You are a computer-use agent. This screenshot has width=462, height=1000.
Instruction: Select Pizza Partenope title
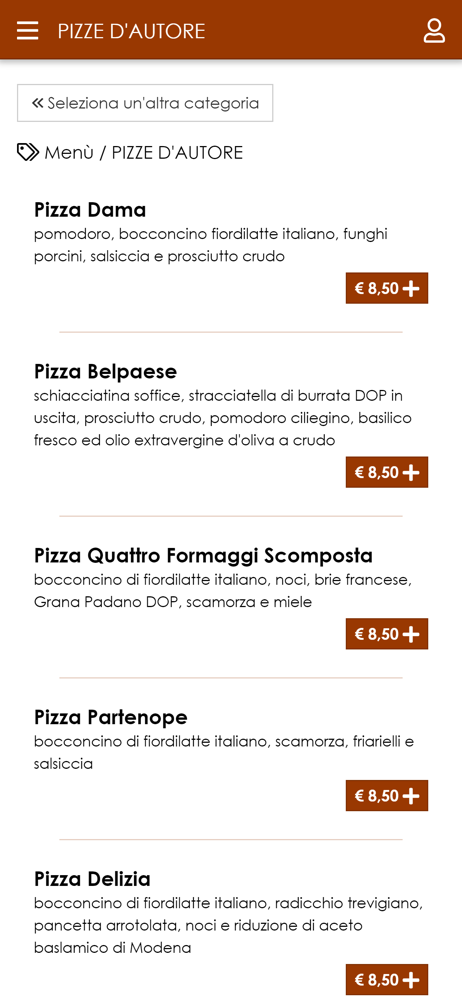(x=110, y=717)
